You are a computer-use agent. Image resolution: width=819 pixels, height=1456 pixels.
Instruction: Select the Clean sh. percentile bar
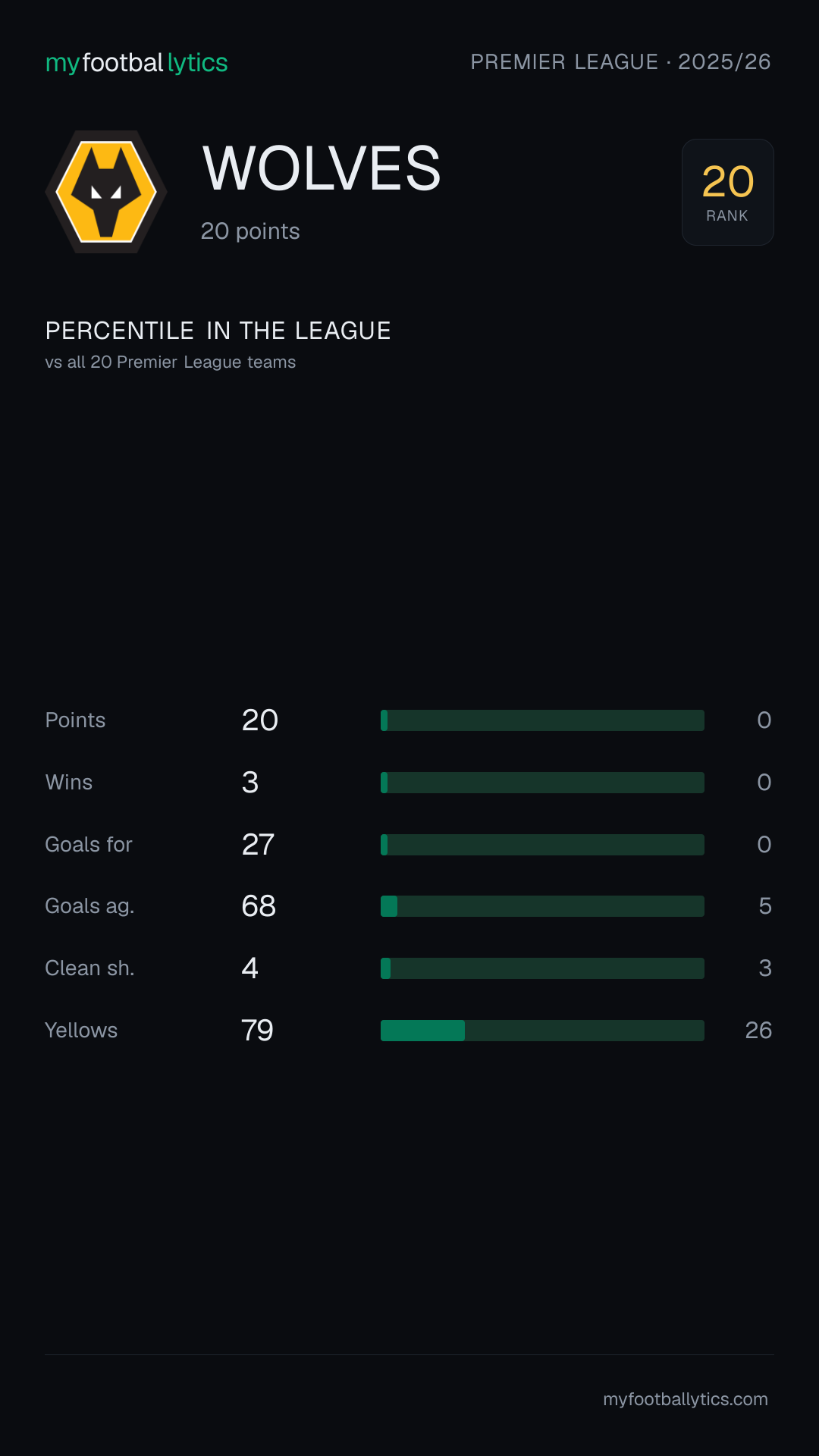[542, 968]
